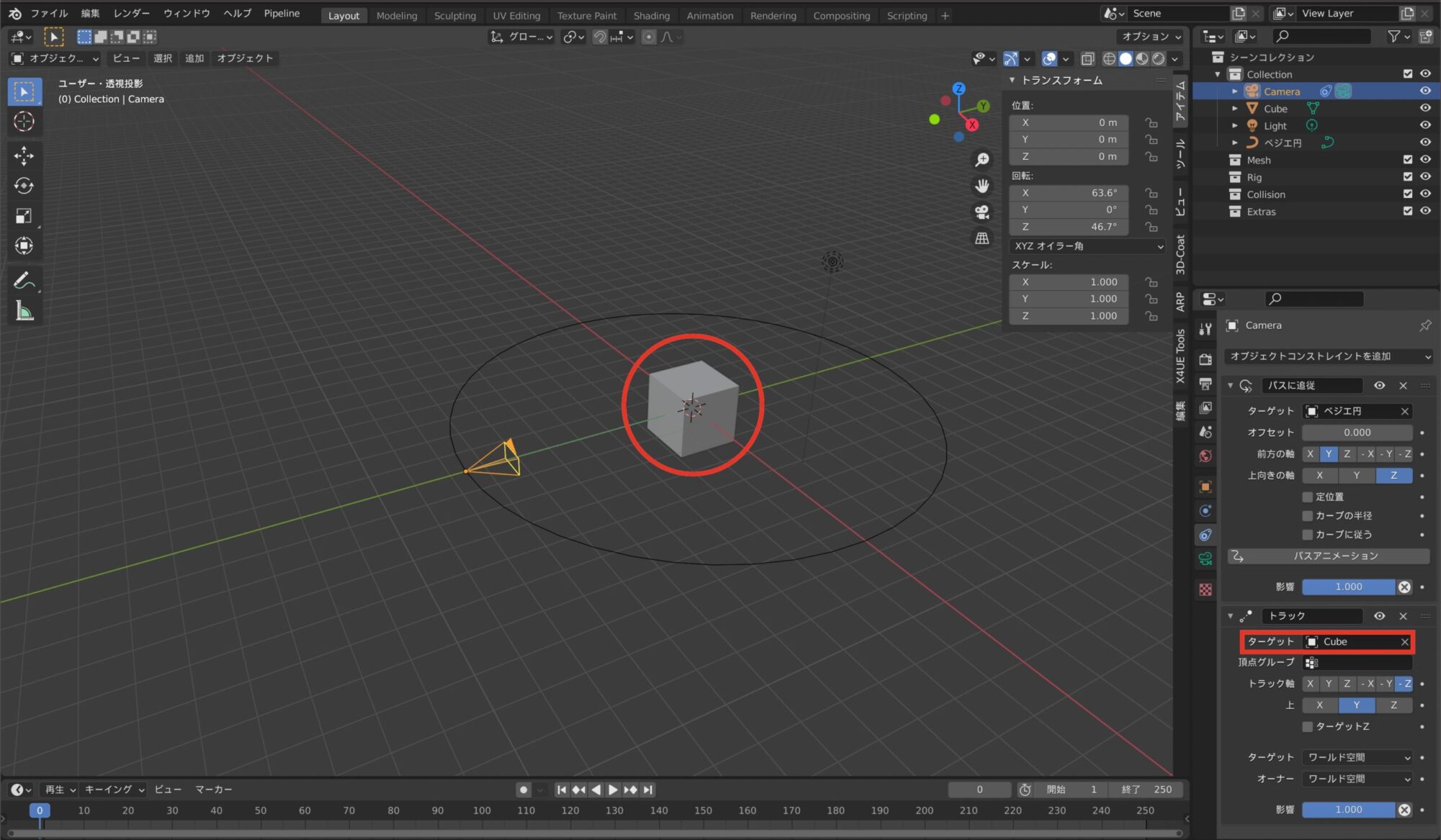The height and width of the screenshot is (840, 1441).
Task: Hide the Light object in the outliner
Action: pyautogui.click(x=1425, y=125)
